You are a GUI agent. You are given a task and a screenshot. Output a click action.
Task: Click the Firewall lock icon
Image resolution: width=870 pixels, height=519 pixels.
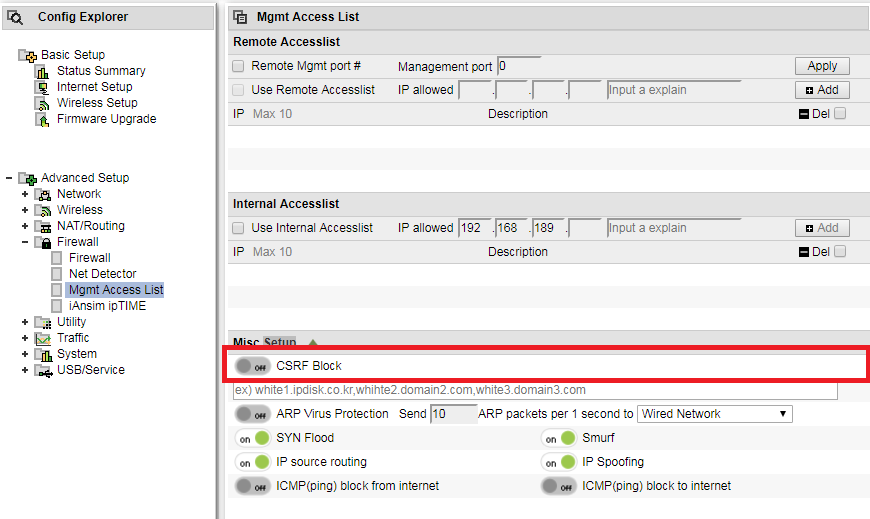[x=43, y=243]
